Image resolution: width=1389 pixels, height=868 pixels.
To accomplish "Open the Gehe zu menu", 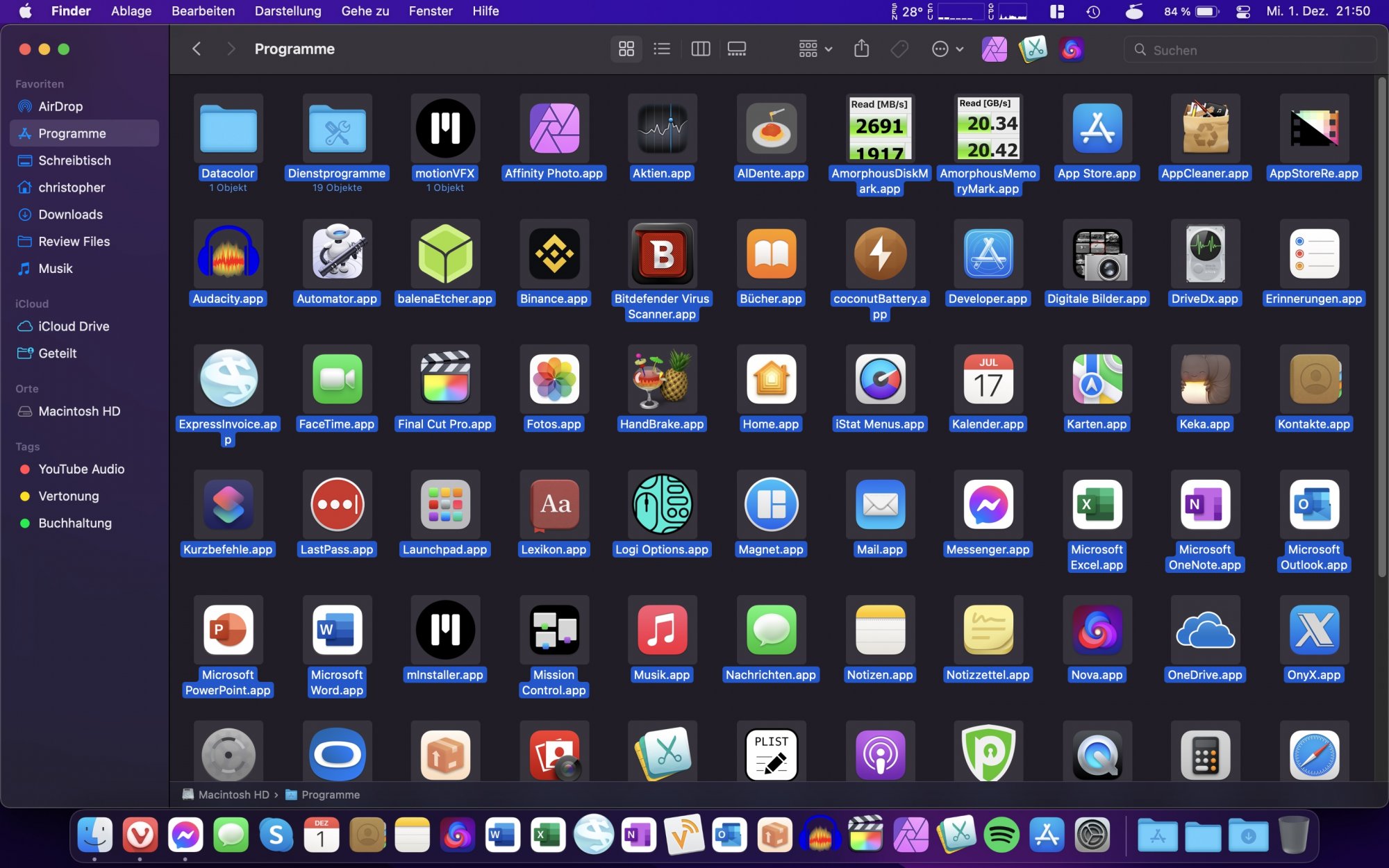I will pos(365,11).
